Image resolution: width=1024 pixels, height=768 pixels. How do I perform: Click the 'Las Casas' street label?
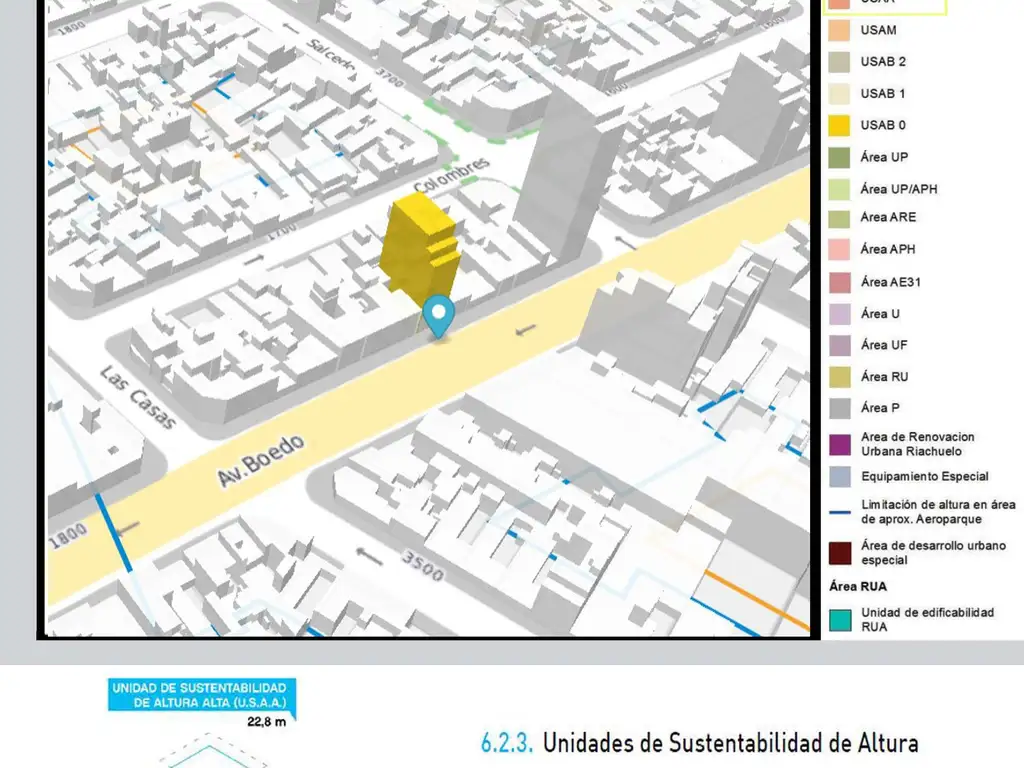(138, 398)
